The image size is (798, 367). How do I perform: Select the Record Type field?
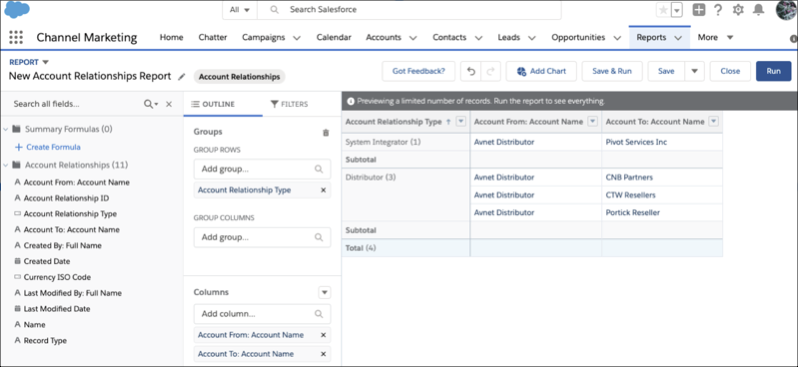(45, 341)
